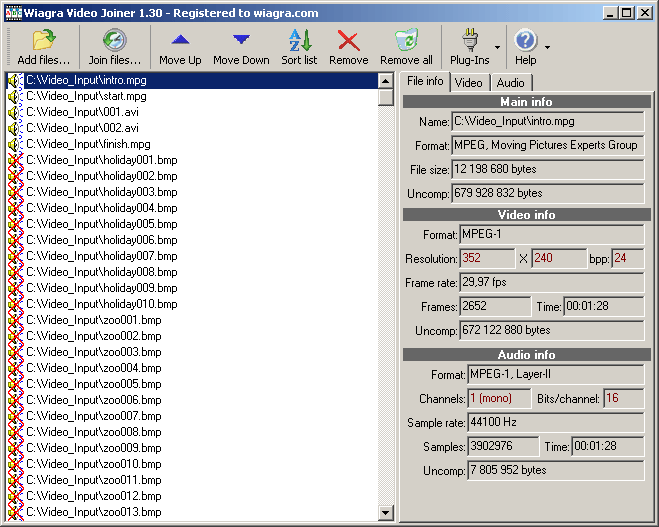Image resolution: width=659 pixels, height=527 pixels.
Task: Click the Sort list A-Z icon
Action: [x=300, y=40]
